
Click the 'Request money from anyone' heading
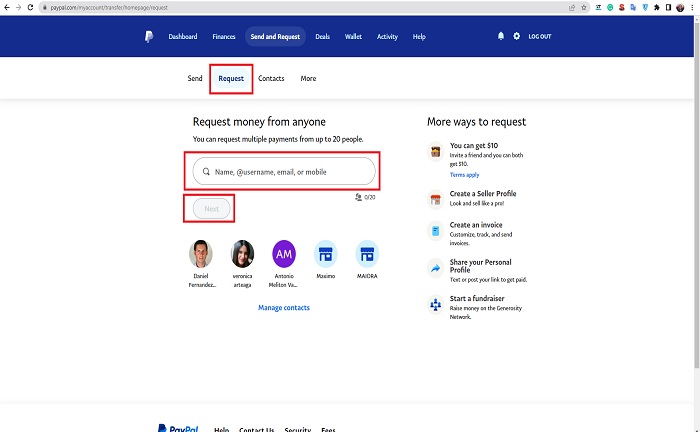[x=259, y=122]
